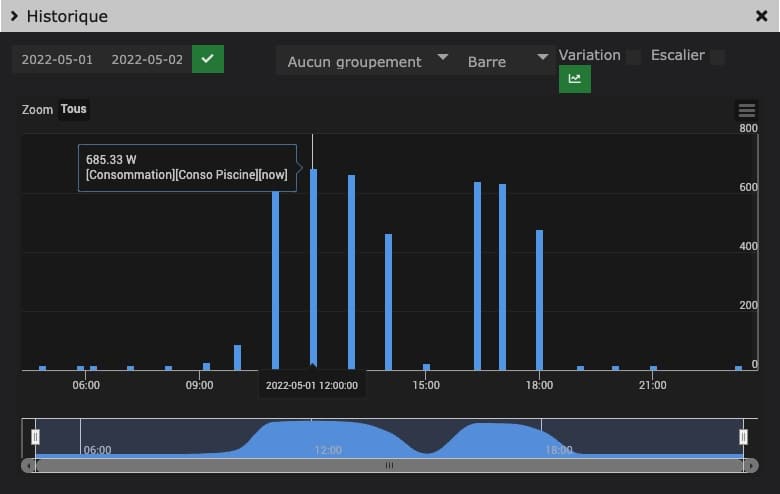Edit the end date 2022-05-02
Screen dimensions: 780x494
147,60
